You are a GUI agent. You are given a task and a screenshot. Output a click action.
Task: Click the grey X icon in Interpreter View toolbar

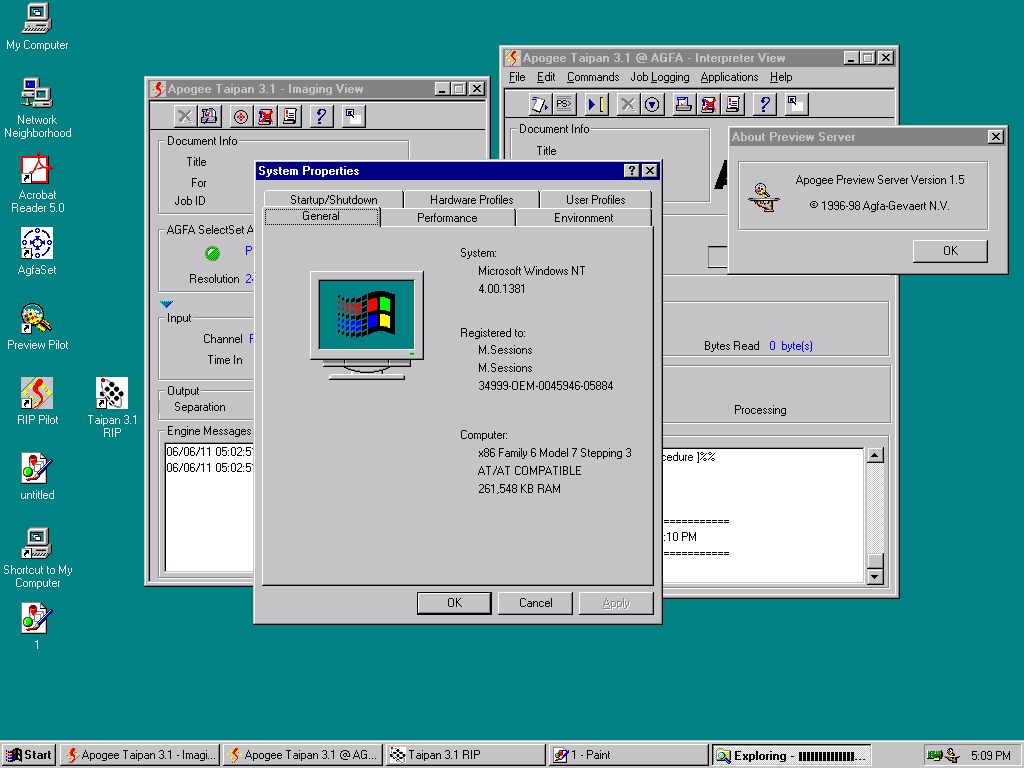(628, 104)
